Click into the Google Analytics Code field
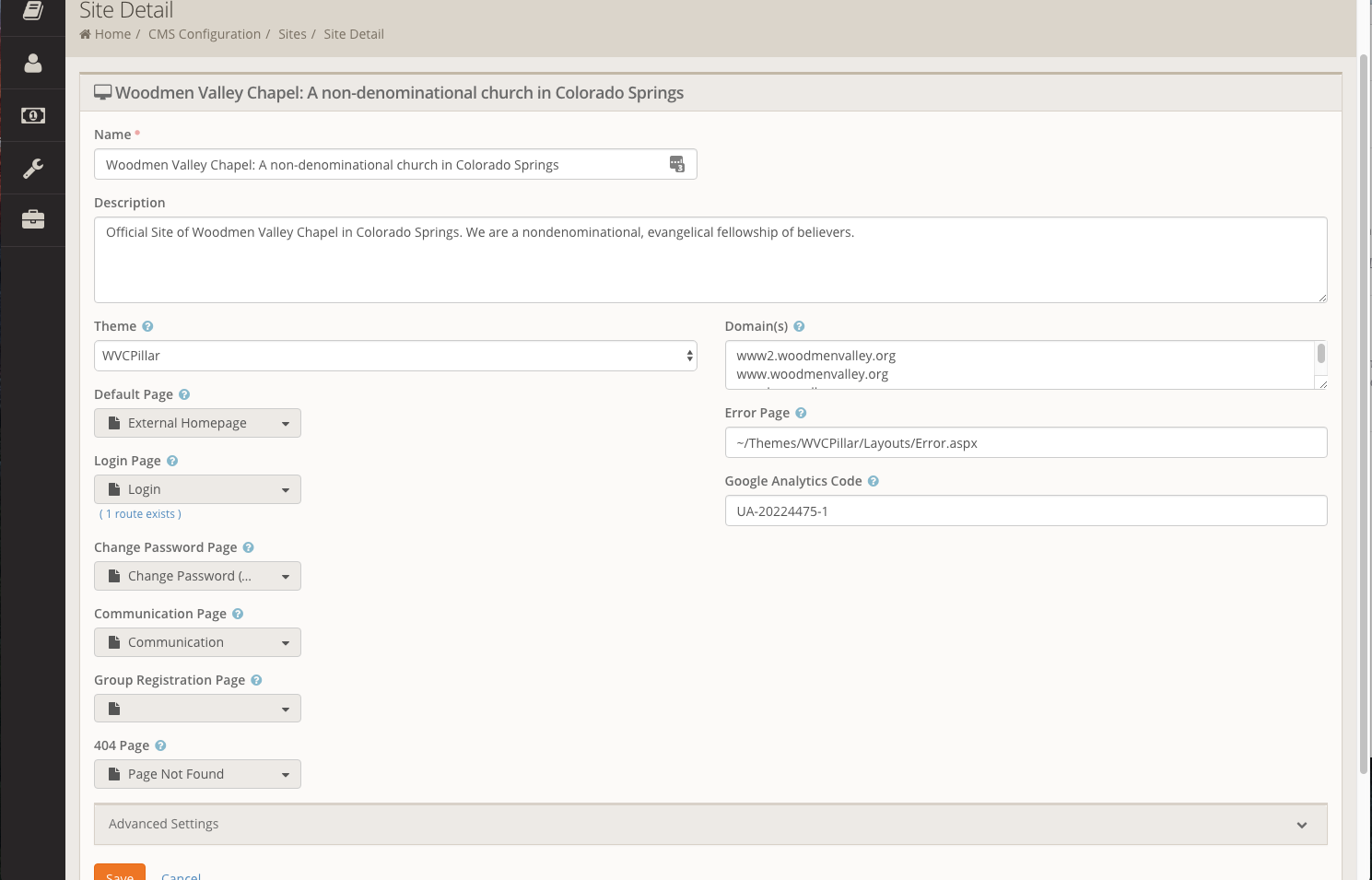Screen dimensions: 1372x880 coord(1026,510)
